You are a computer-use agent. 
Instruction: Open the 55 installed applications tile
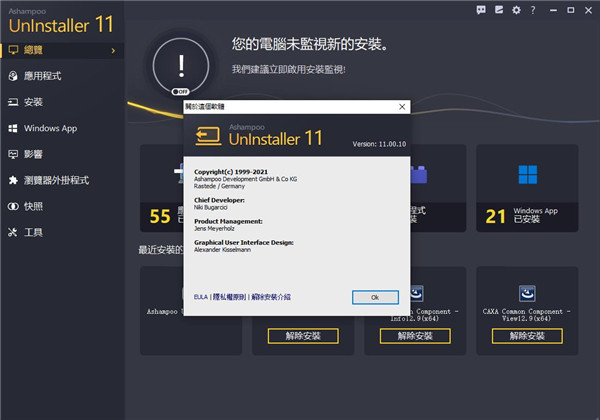(161, 188)
